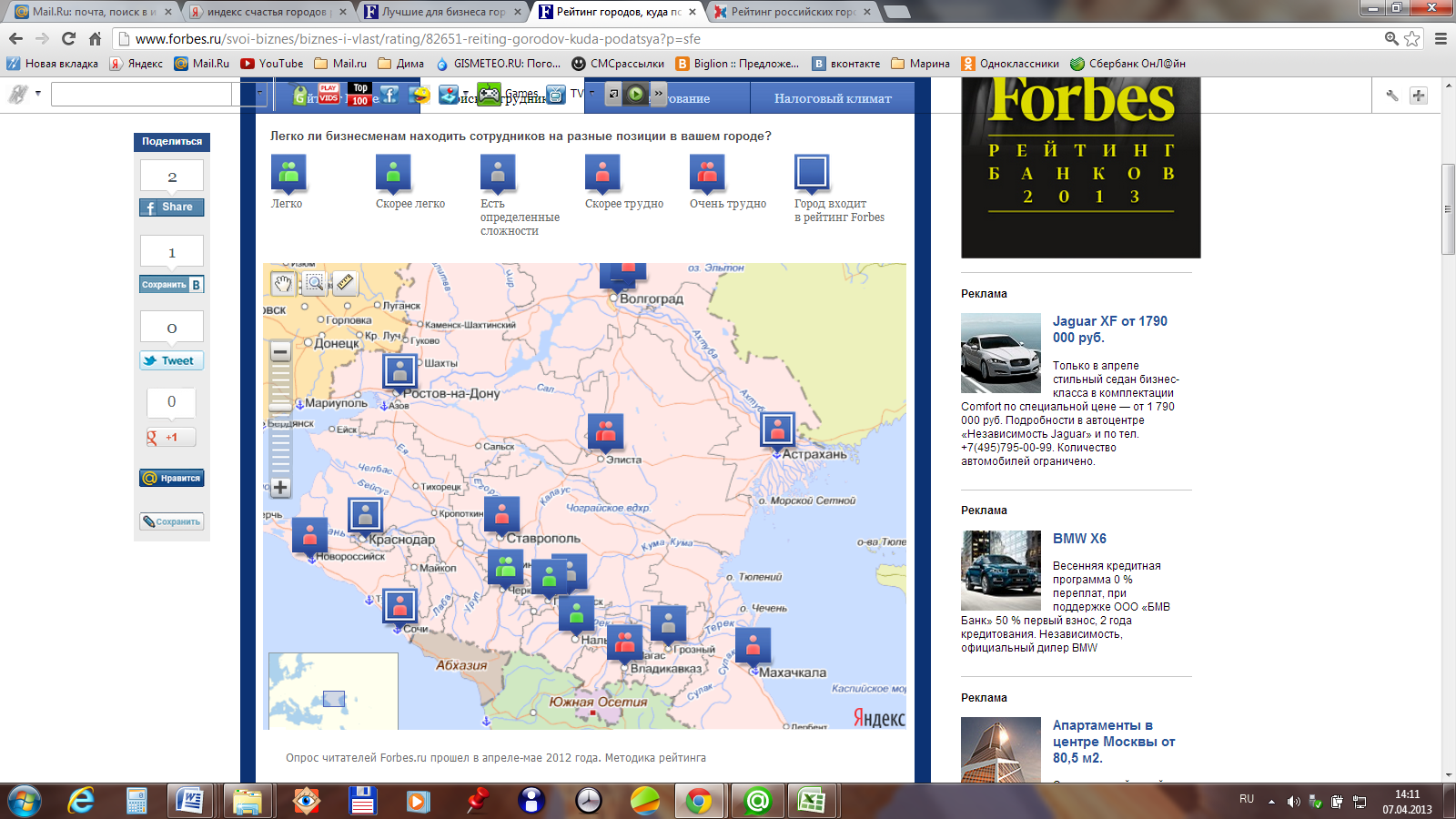This screenshot has width=1456, height=819.
Task: Open the Яндекс bookmark
Action: 136,64
